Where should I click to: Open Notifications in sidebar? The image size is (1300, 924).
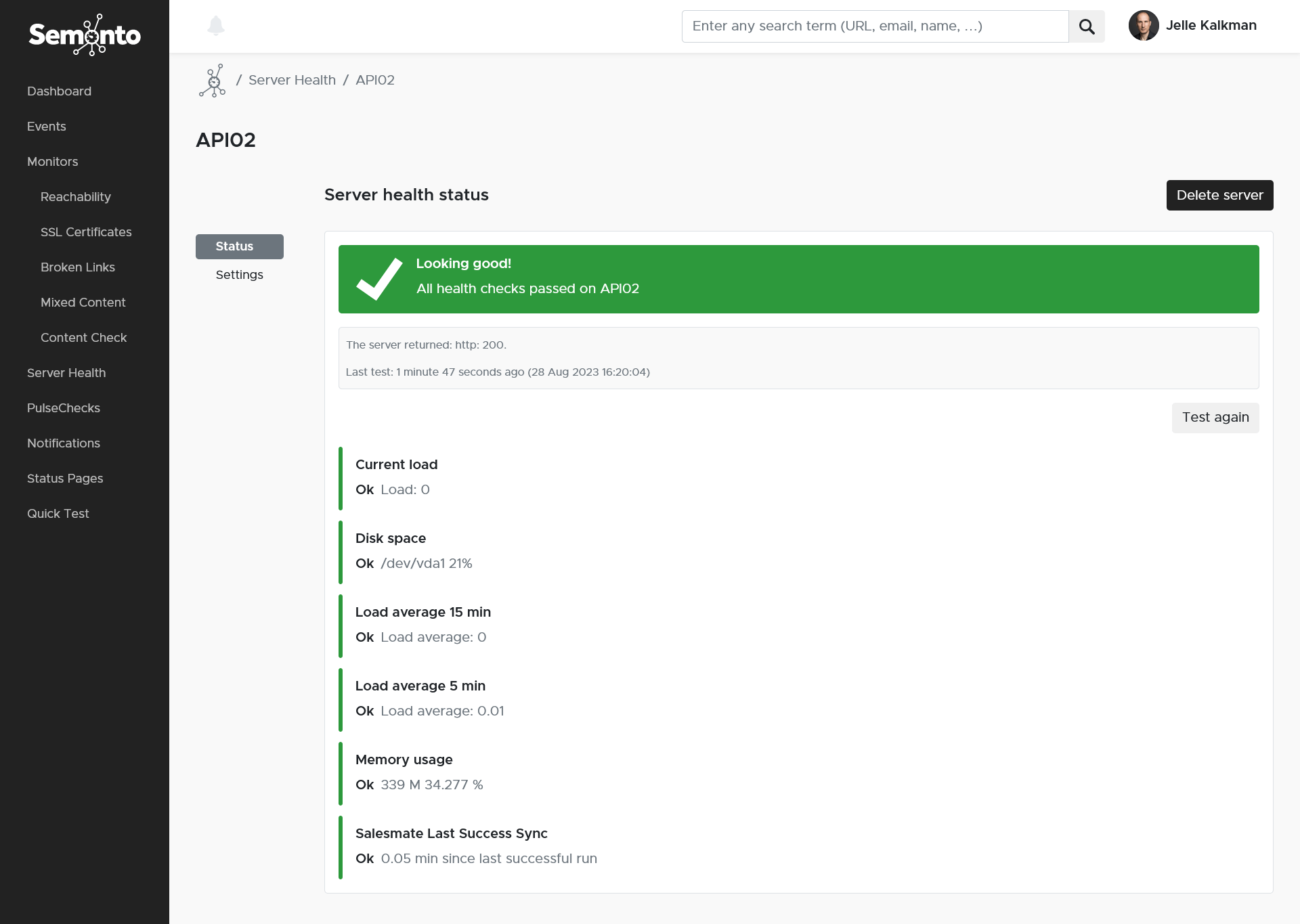(x=64, y=443)
